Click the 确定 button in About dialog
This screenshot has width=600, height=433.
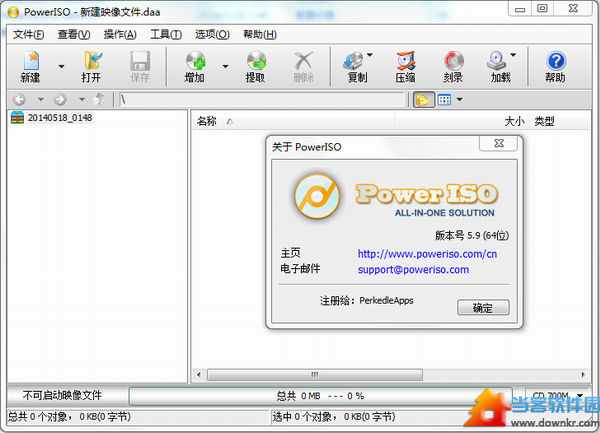(483, 307)
